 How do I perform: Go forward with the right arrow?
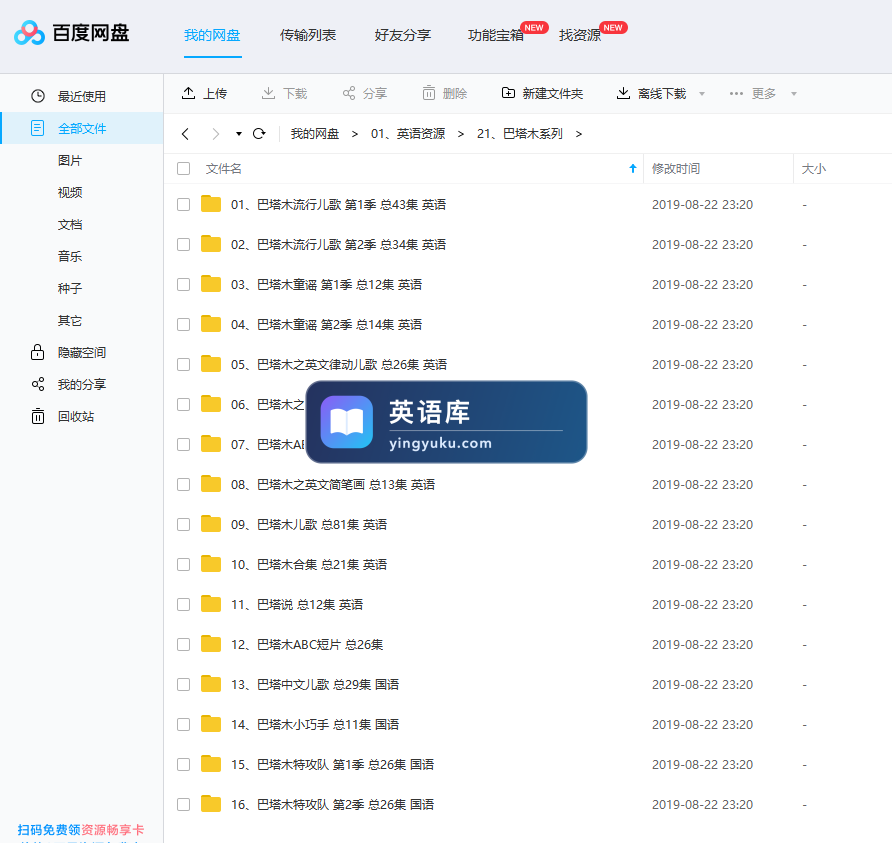(215, 134)
